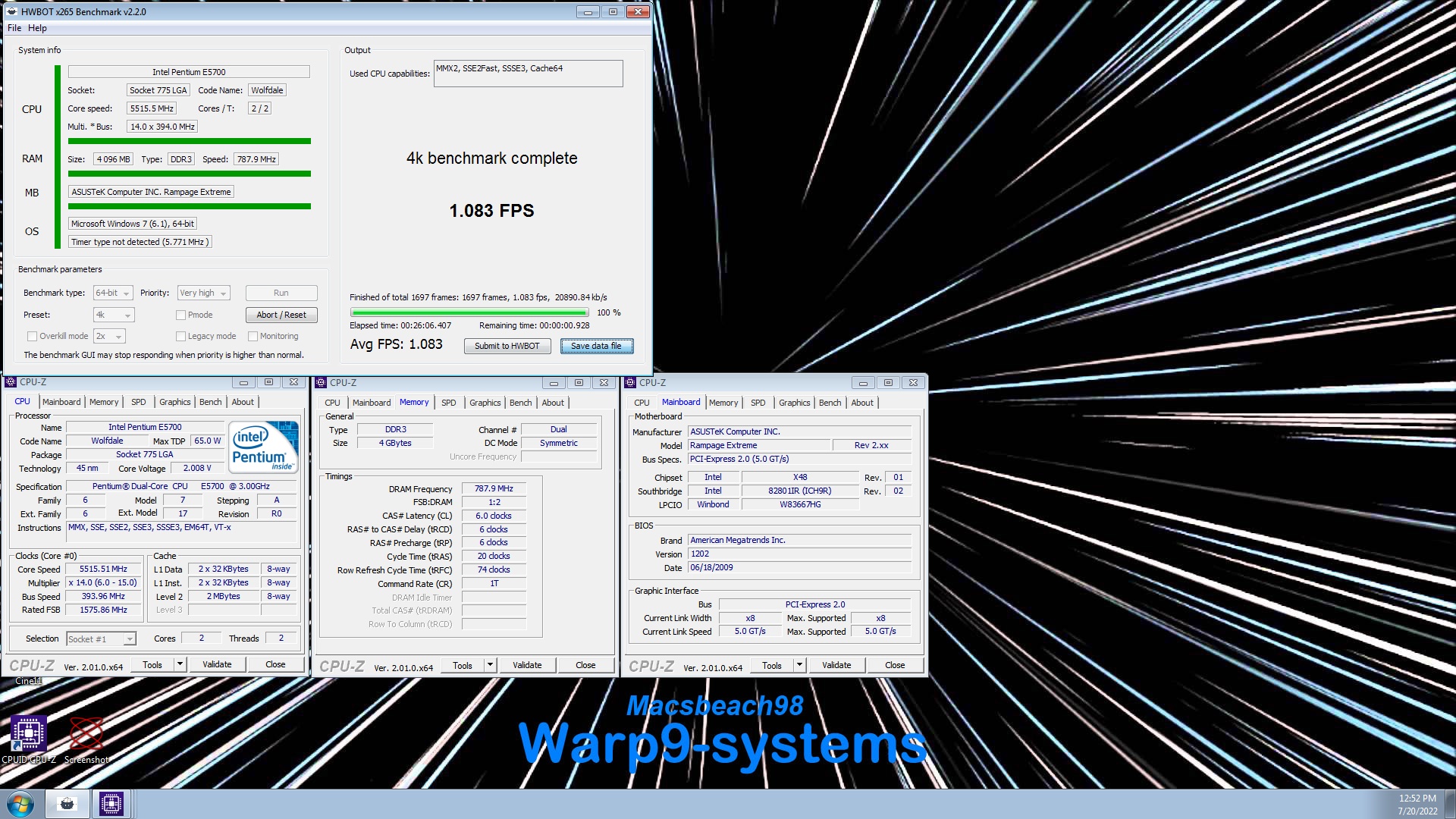The height and width of the screenshot is (819, 1456).
Task: Click the first CPU-Z window title icon
Action: (11, 382)
